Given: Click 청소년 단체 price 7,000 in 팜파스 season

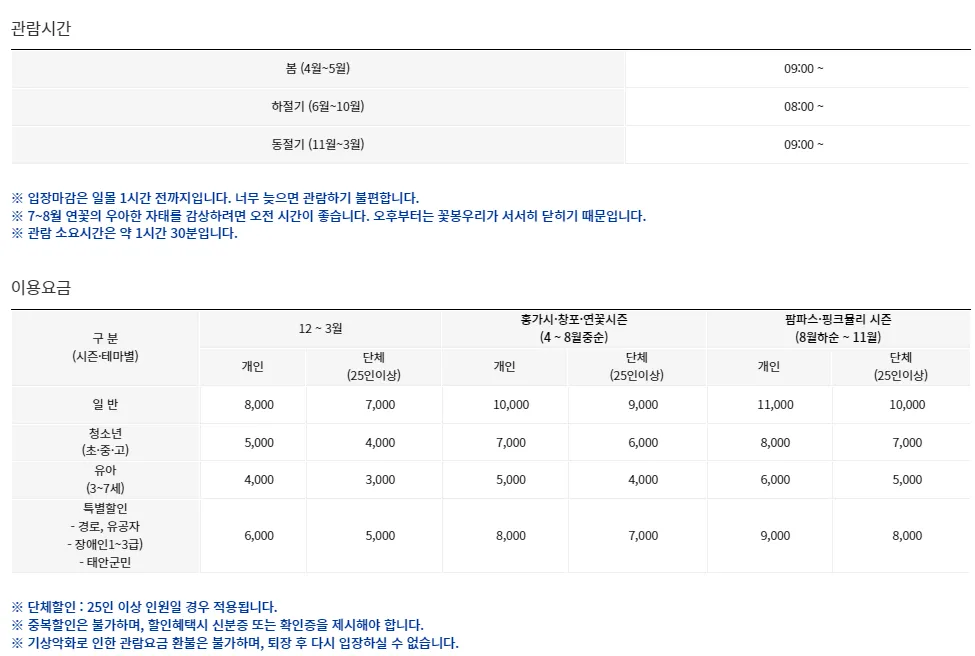Looking at the screenshot, I should pos(907,443).
